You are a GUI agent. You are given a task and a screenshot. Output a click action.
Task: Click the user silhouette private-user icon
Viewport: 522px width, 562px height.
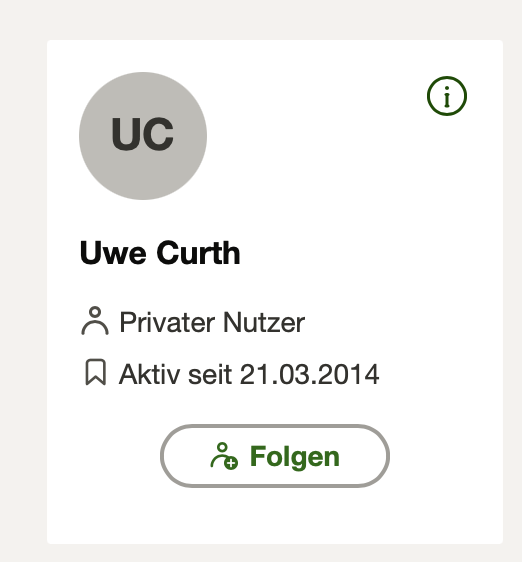(95, 321)
